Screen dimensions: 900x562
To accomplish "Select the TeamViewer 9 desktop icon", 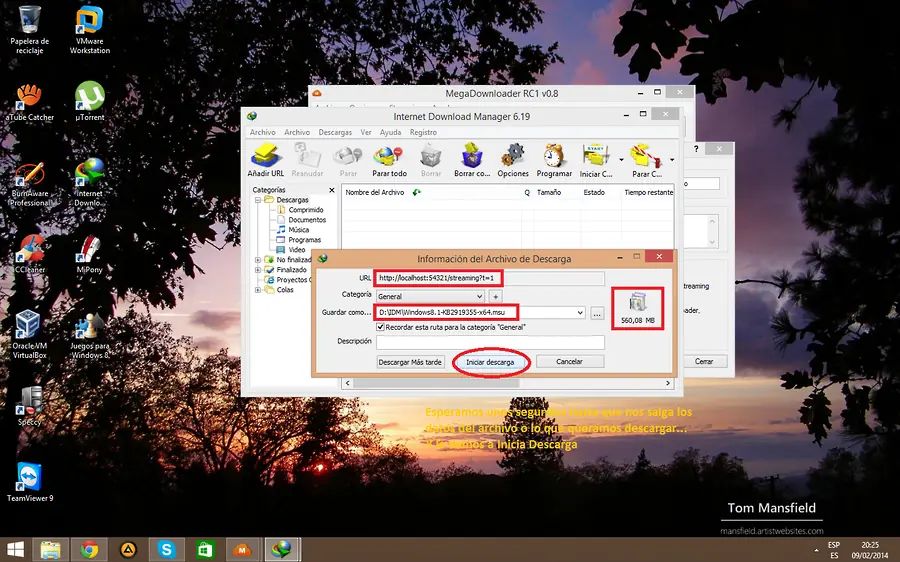I will pos(29,482).
